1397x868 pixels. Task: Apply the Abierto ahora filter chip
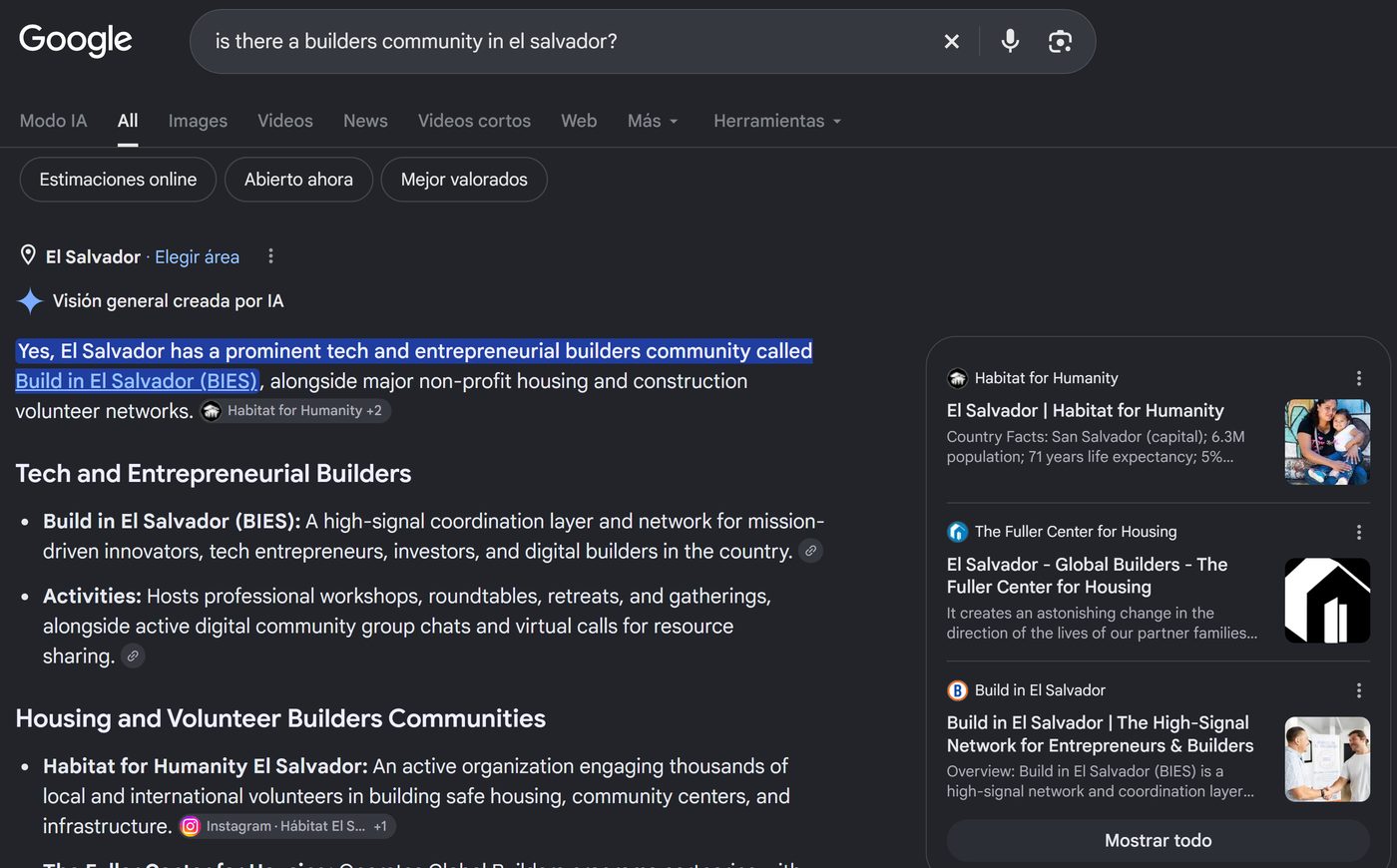tap(298, 180)
